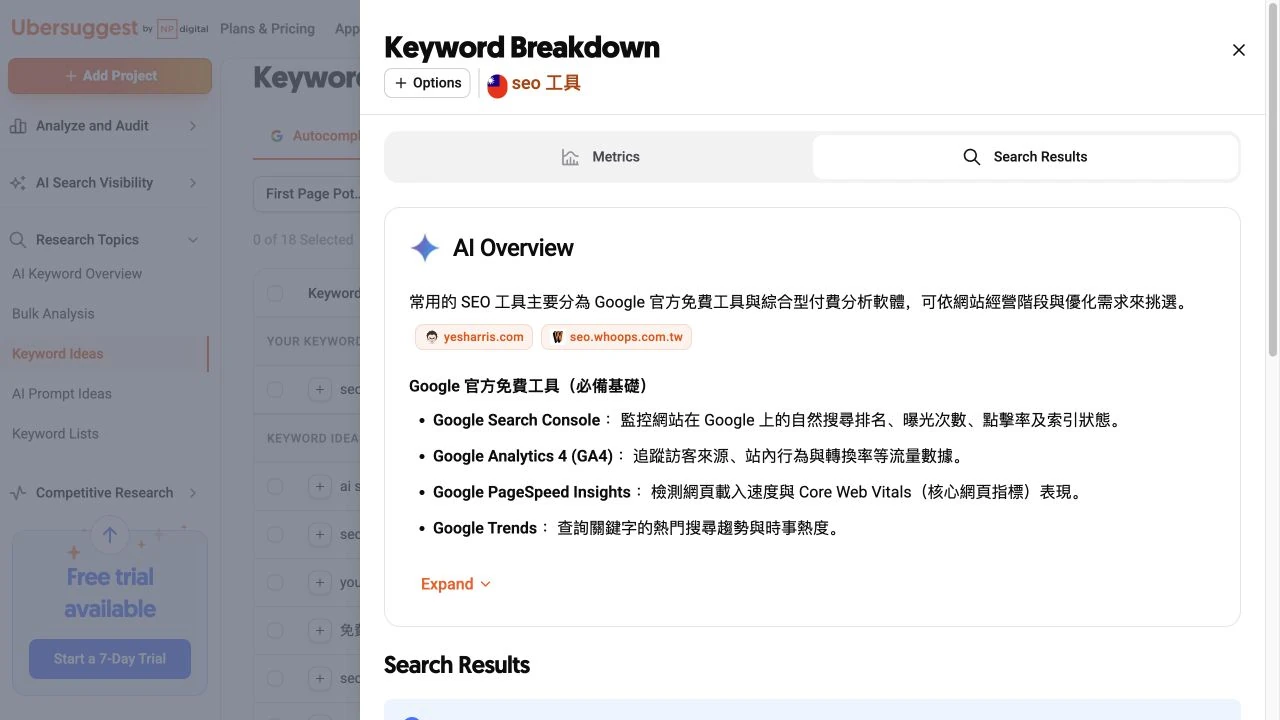Open Keyword Lists in sidebar

pyautogui.click(x=55, y=434)
